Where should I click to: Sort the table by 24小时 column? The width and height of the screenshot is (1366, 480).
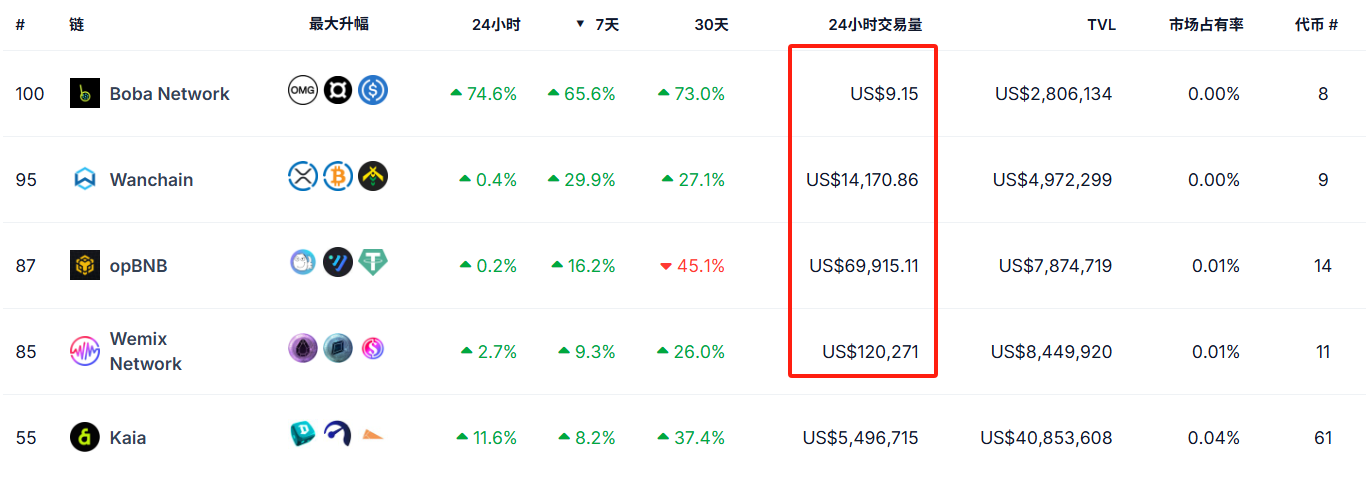click(496, 24)
